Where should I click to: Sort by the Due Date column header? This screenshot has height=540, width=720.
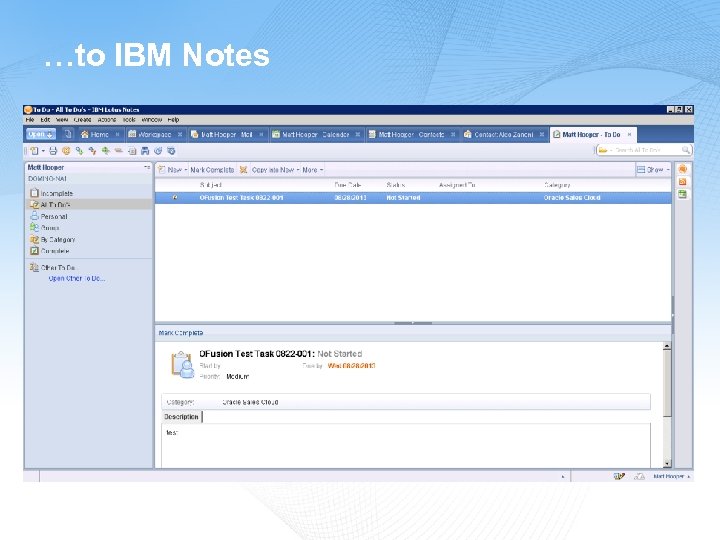348,185
